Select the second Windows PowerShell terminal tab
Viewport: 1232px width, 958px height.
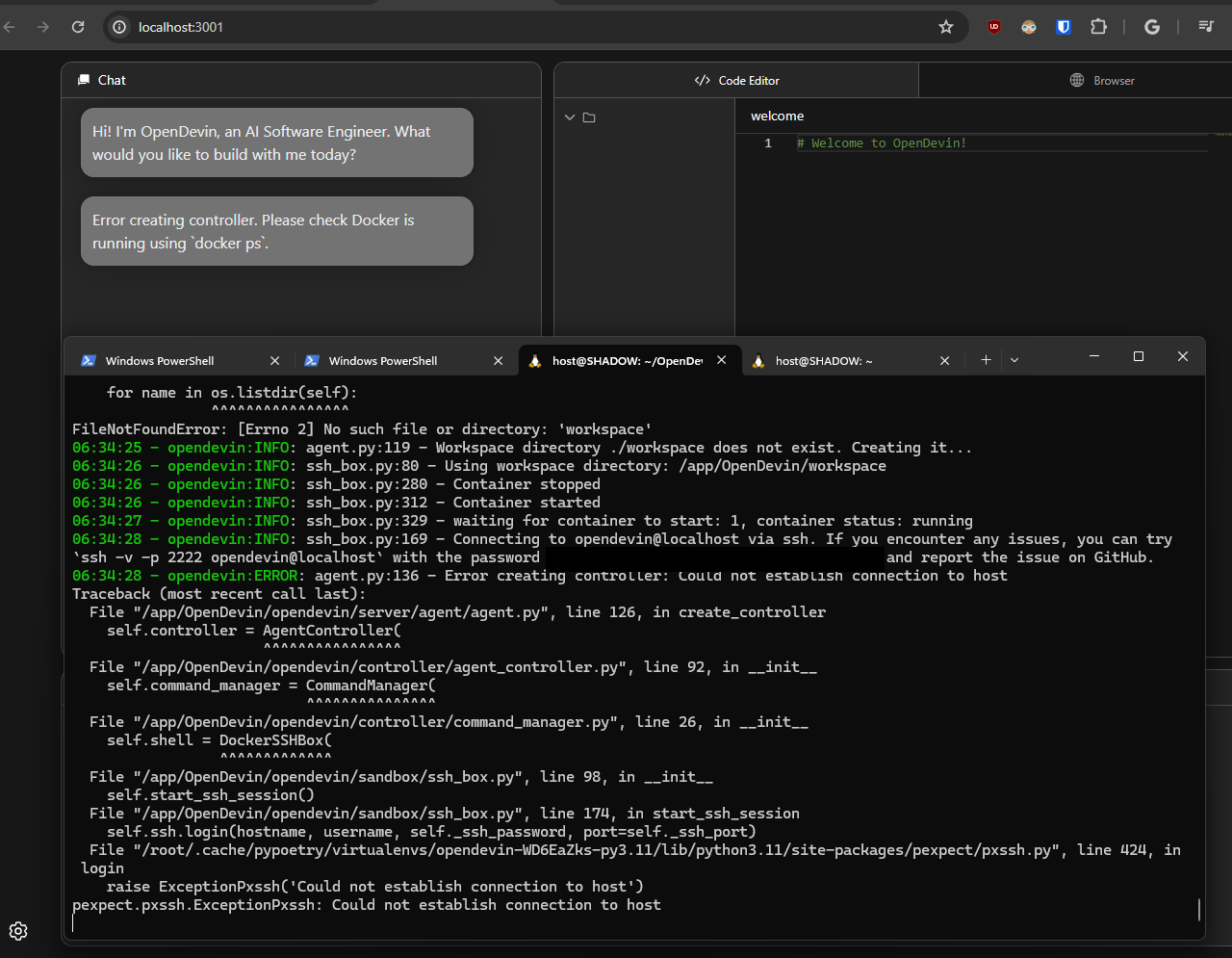[403, 360]
